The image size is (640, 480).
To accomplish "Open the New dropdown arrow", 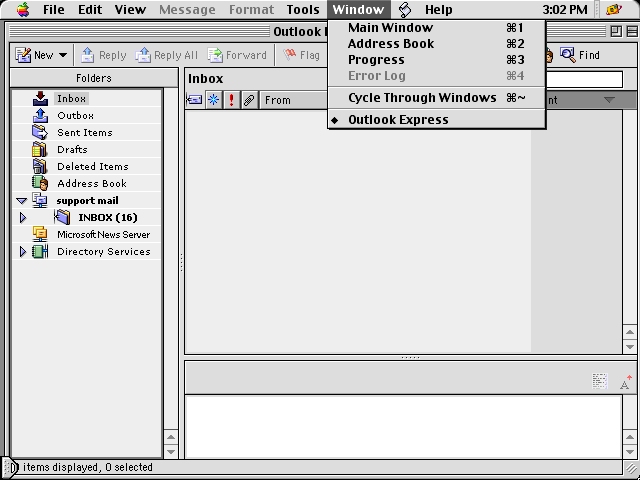I will coord(63,55).
